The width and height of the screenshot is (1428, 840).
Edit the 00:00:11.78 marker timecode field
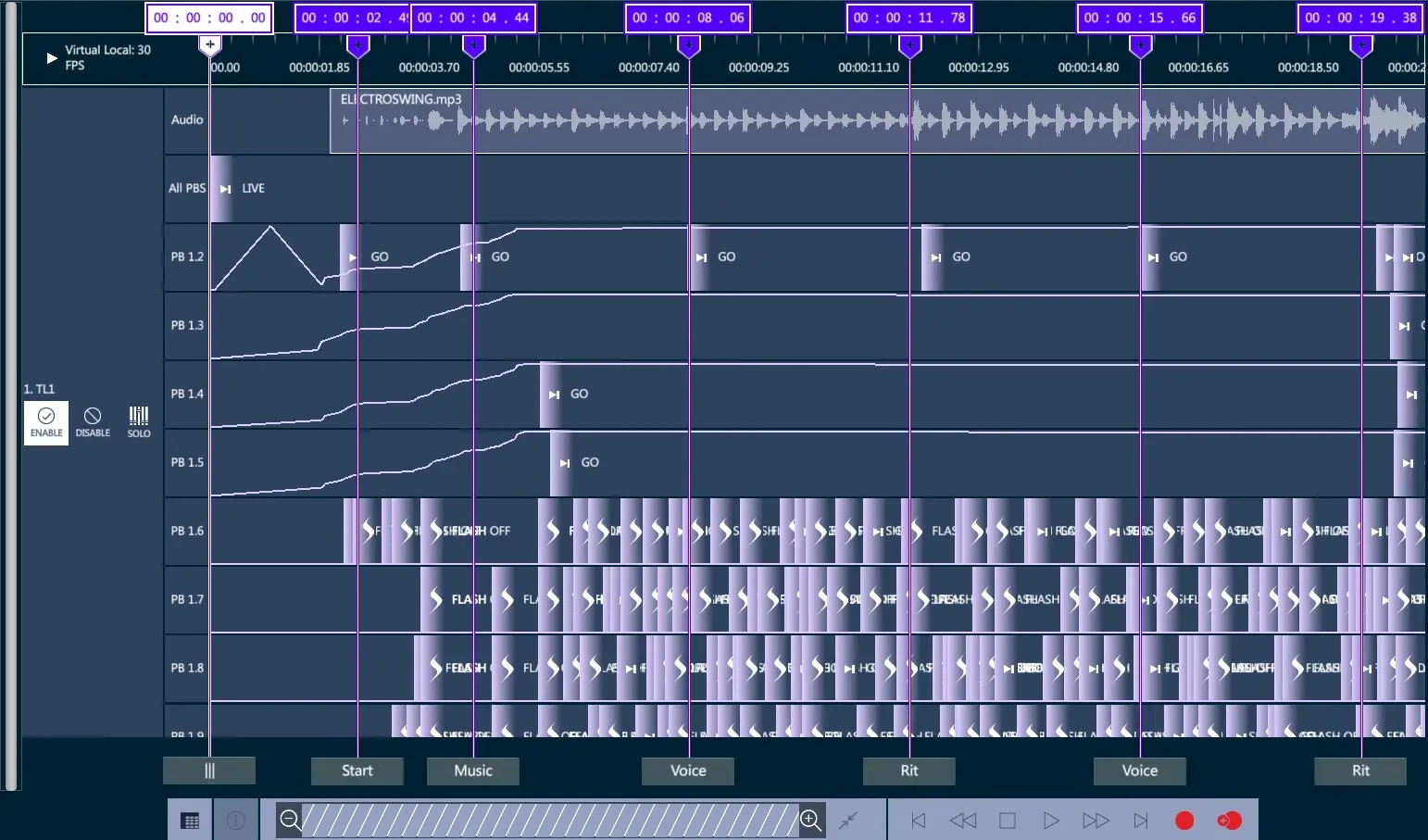coord(909,18)
